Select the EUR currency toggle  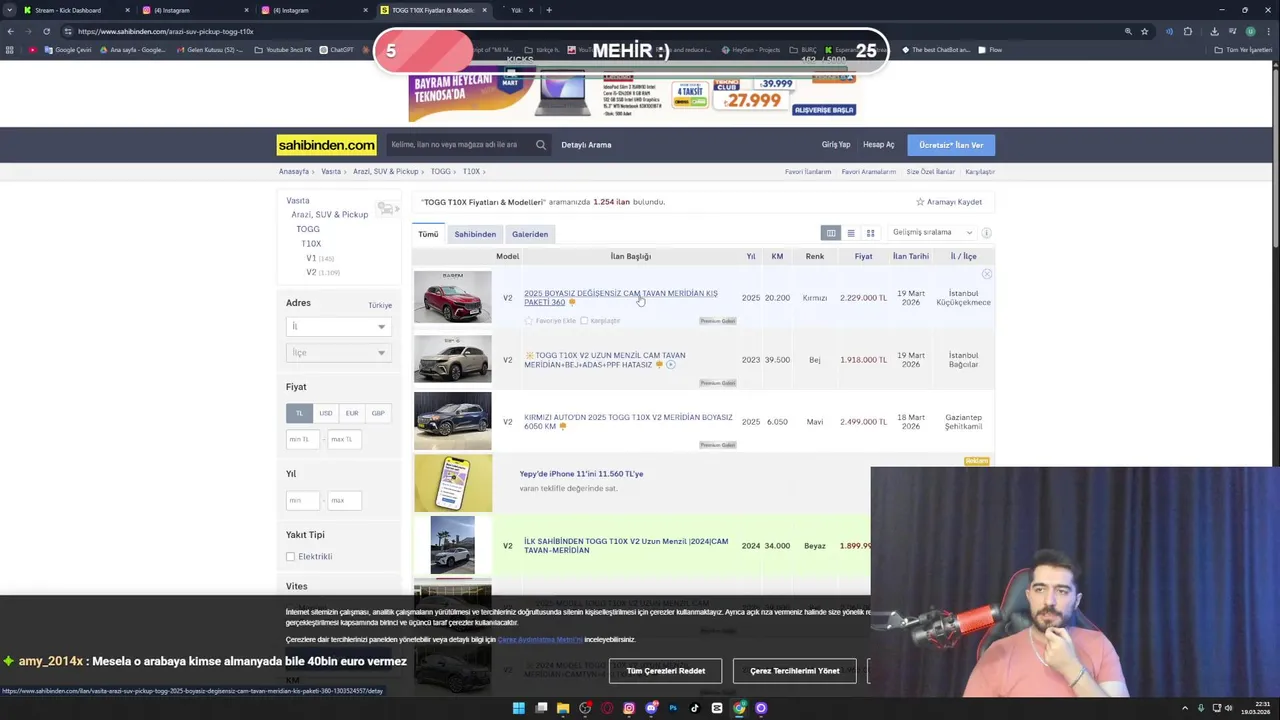point(352,413)
